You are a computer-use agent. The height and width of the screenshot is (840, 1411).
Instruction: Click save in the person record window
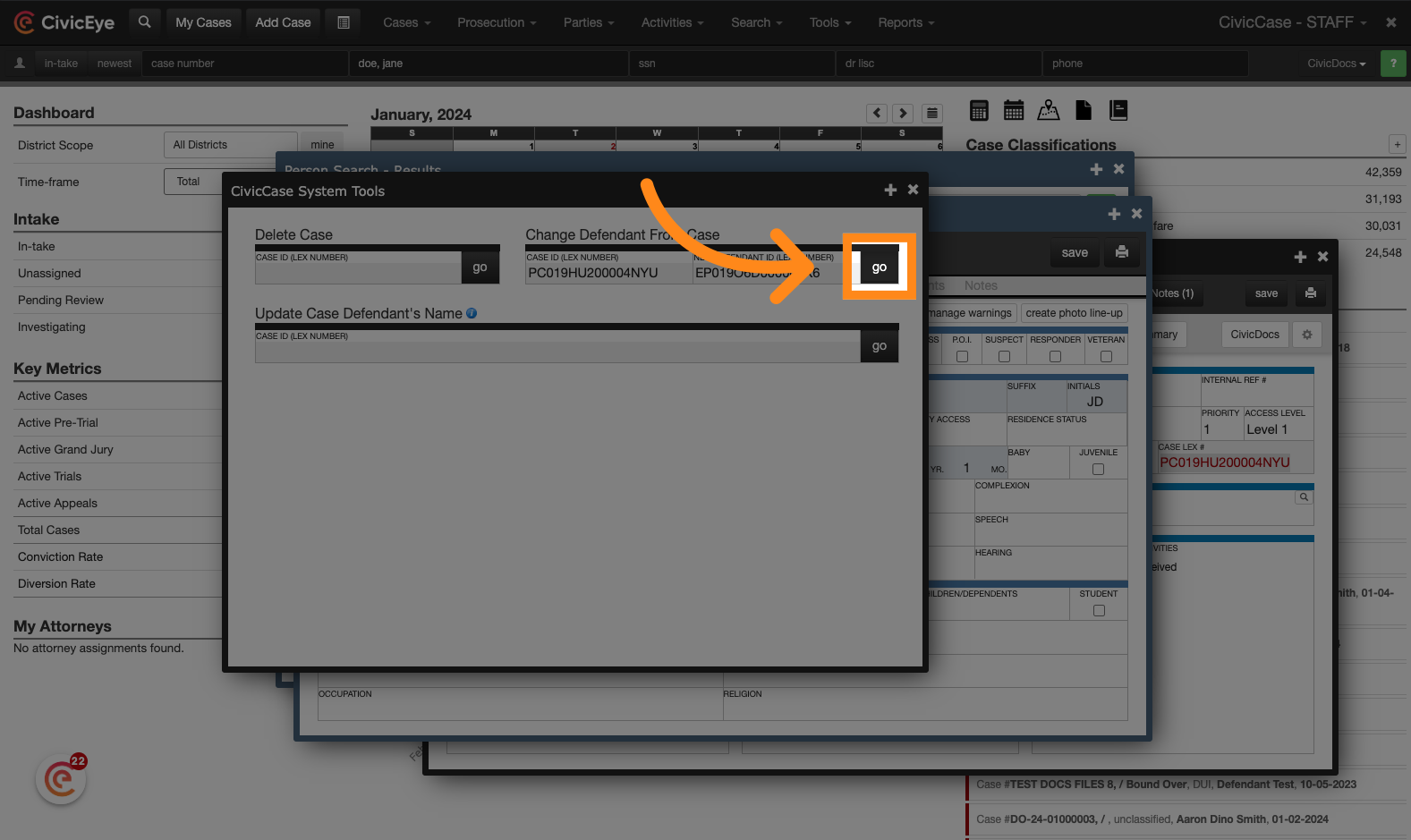pyautogui.click(x=1075, y=253)
